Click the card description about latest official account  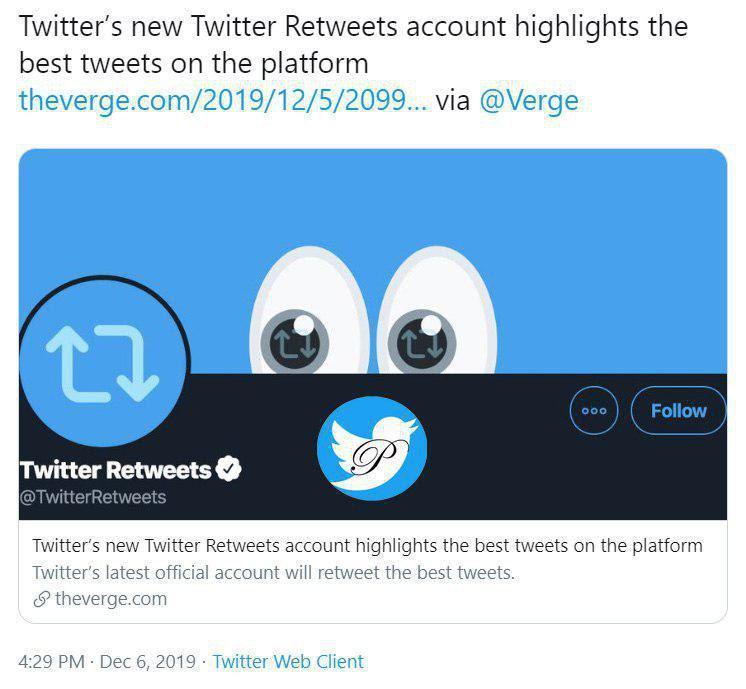tap(274, 572)
